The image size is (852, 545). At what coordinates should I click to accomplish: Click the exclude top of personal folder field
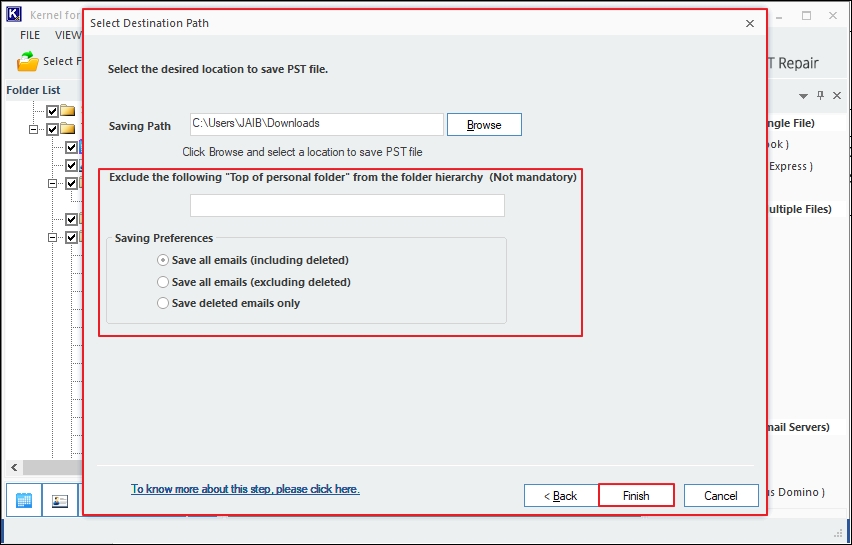point(347,205)
